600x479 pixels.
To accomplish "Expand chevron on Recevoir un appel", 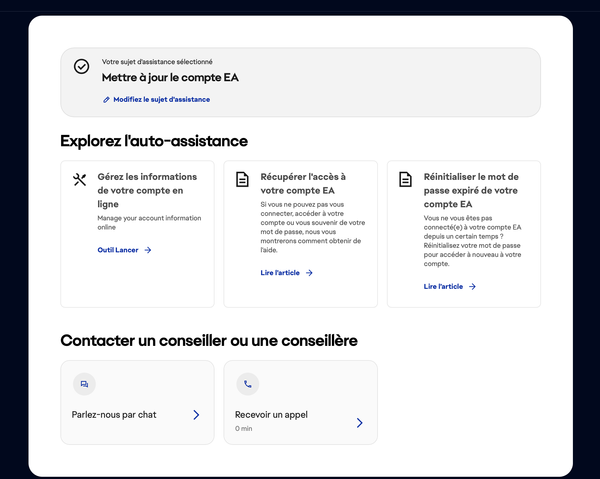I will click(x=359, y=422).
